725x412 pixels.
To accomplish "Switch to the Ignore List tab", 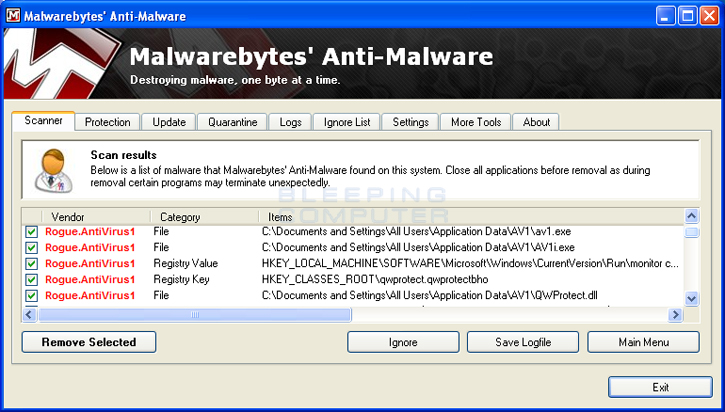I will click(347, 122).
